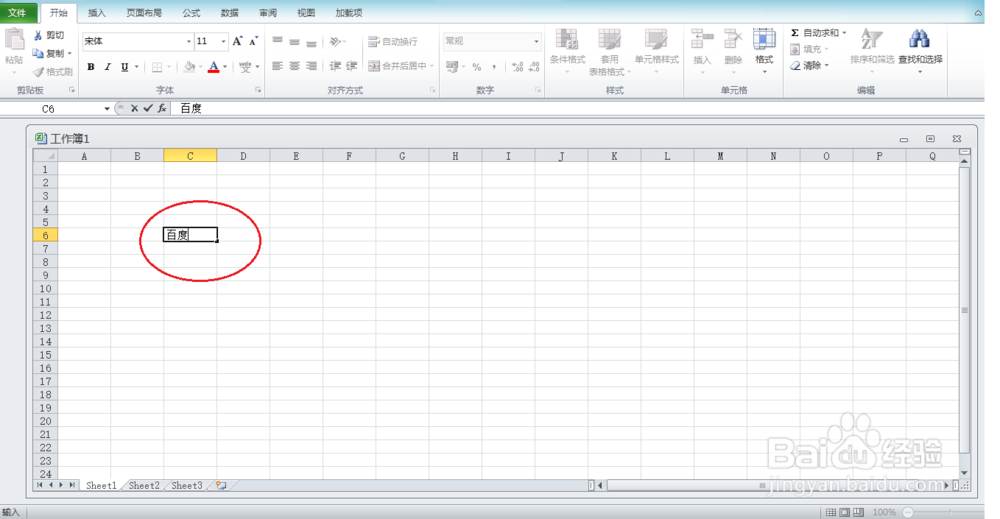Click the text orientation icon
Viewport: 1000px width, 519px height.
coord(335,41)
